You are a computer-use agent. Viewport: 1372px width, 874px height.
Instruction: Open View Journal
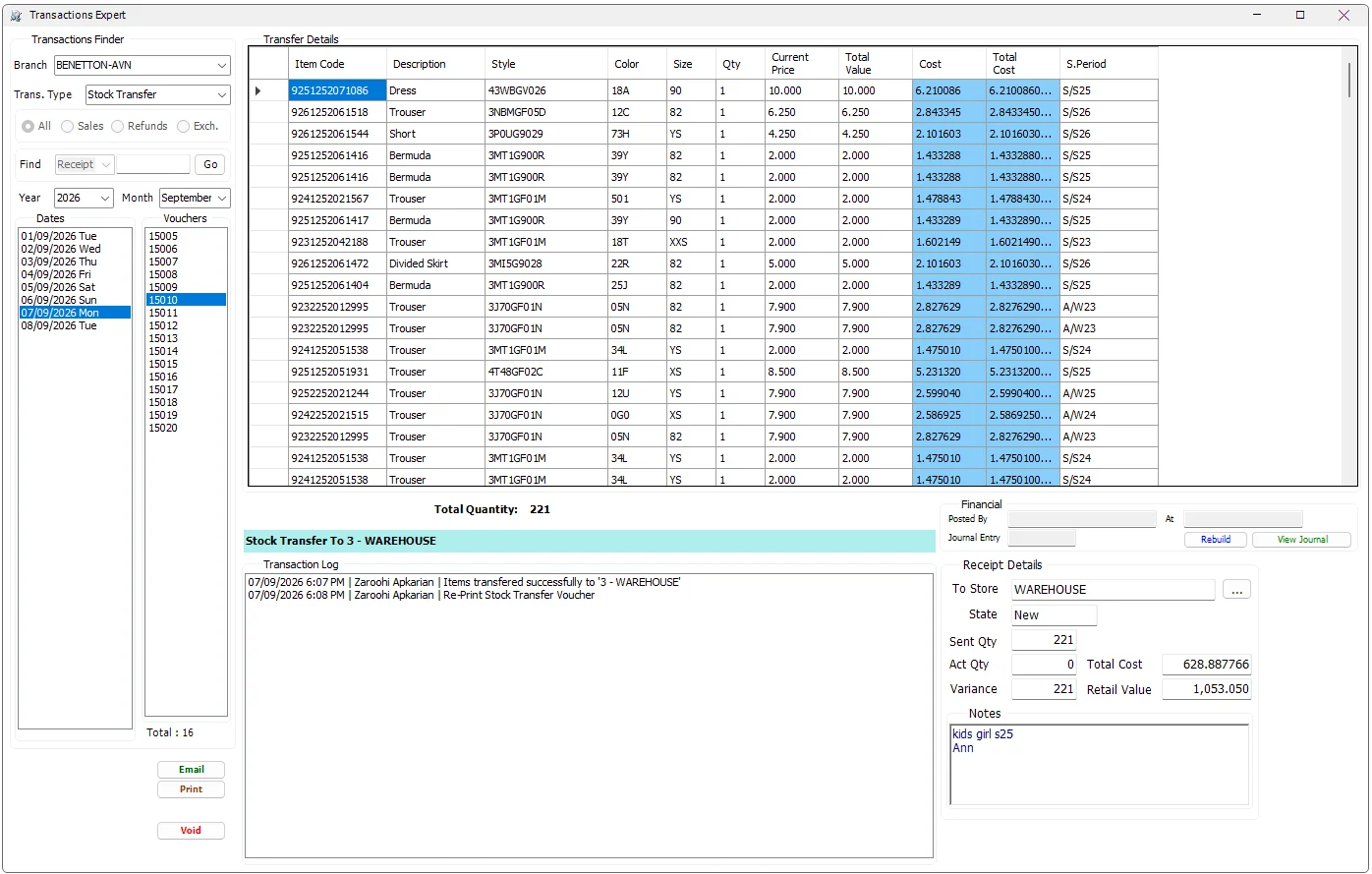[x=1302, y=540]
